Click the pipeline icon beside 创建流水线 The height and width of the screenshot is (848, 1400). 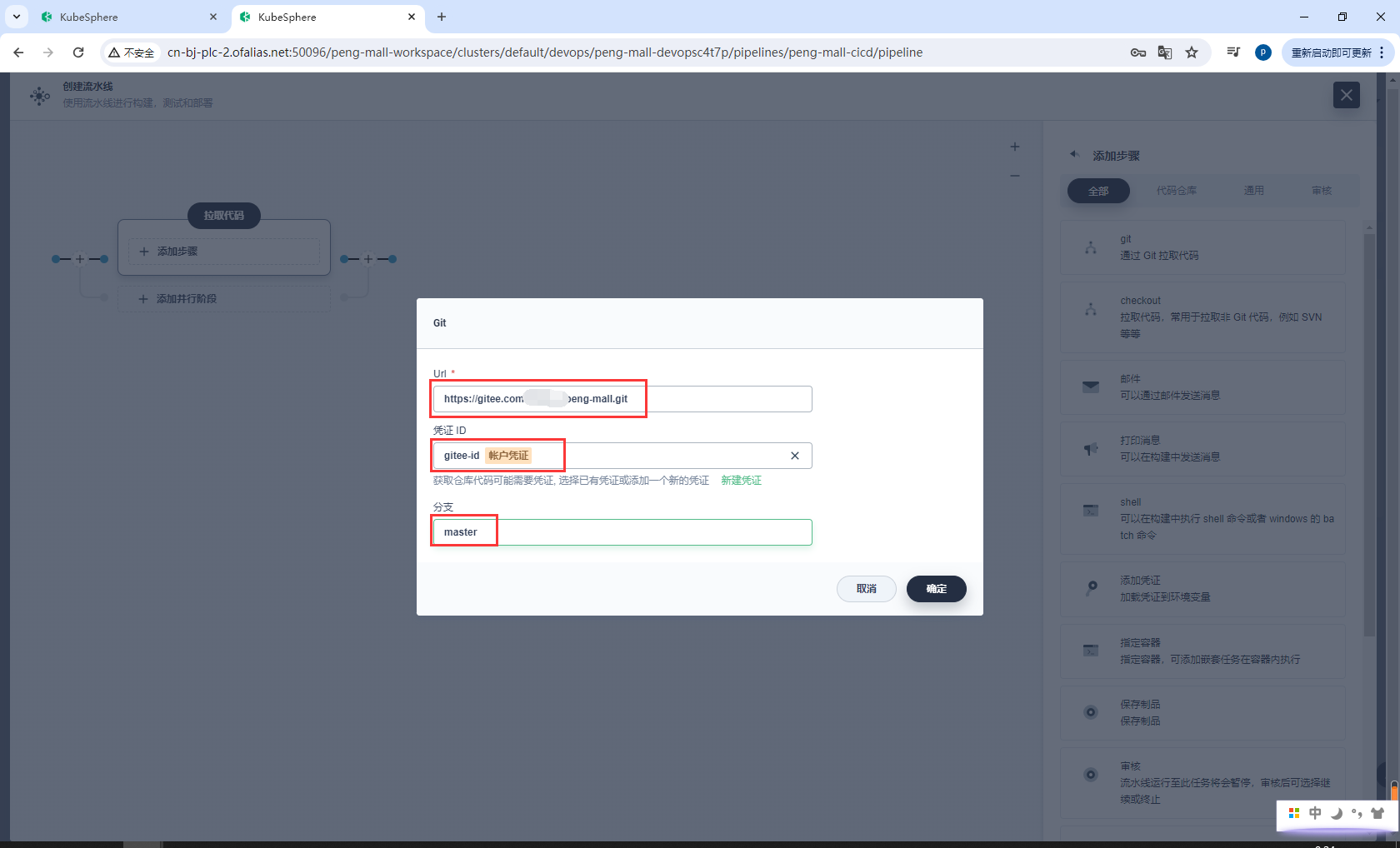pyautogui.click(x=39, y=96)
